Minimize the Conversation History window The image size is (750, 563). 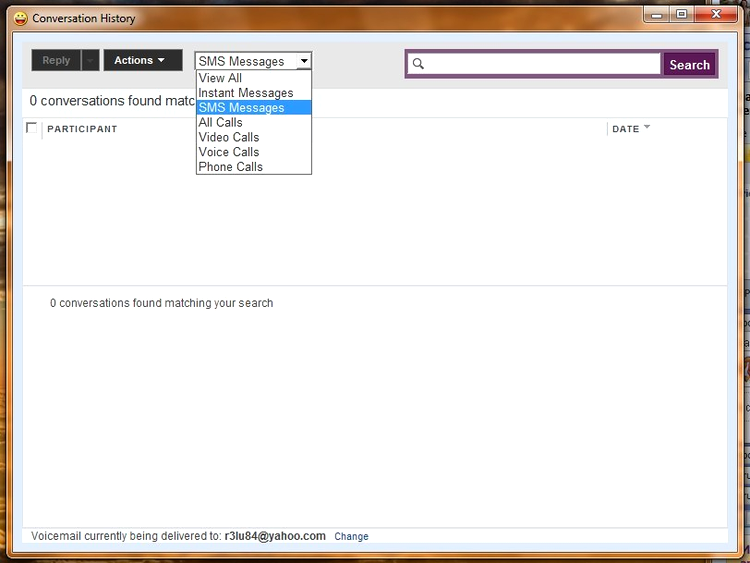pos(656,14)
